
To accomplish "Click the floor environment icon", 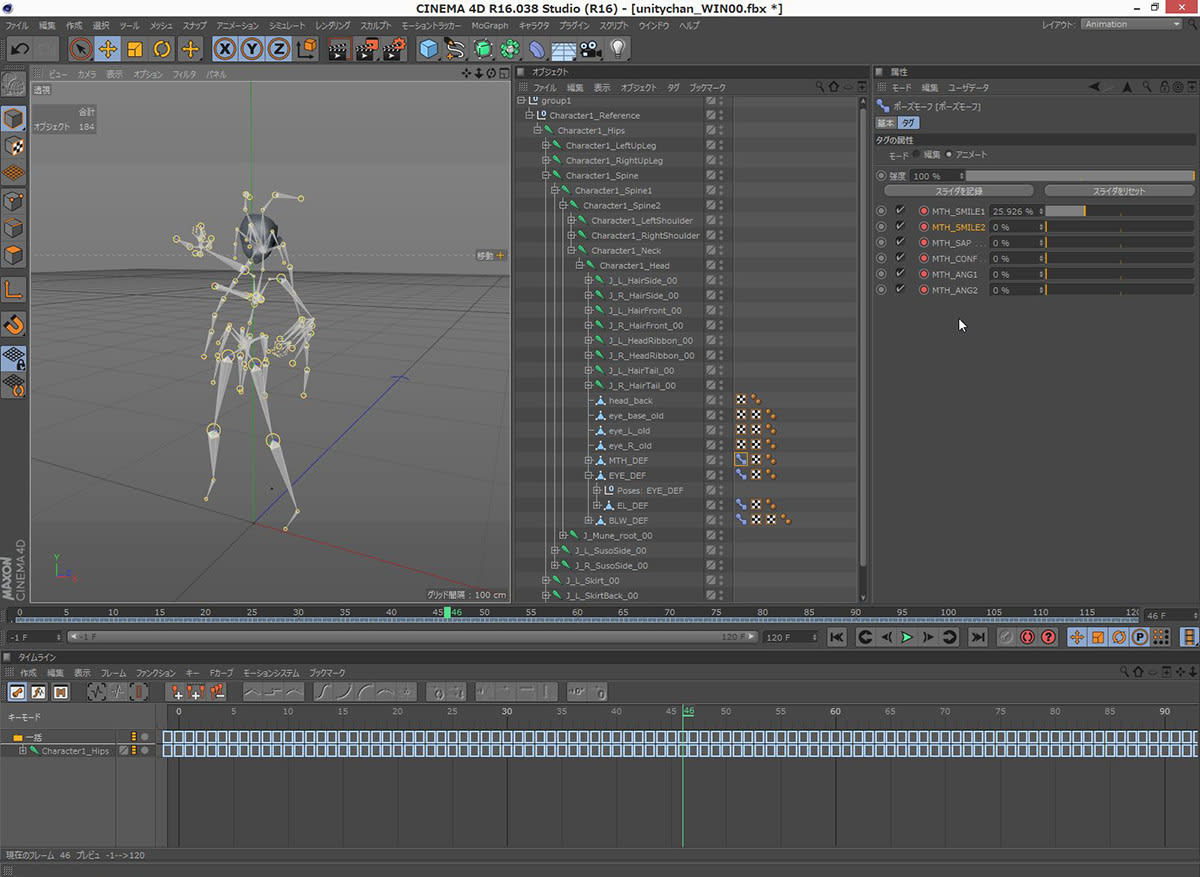I will point(564,48).
